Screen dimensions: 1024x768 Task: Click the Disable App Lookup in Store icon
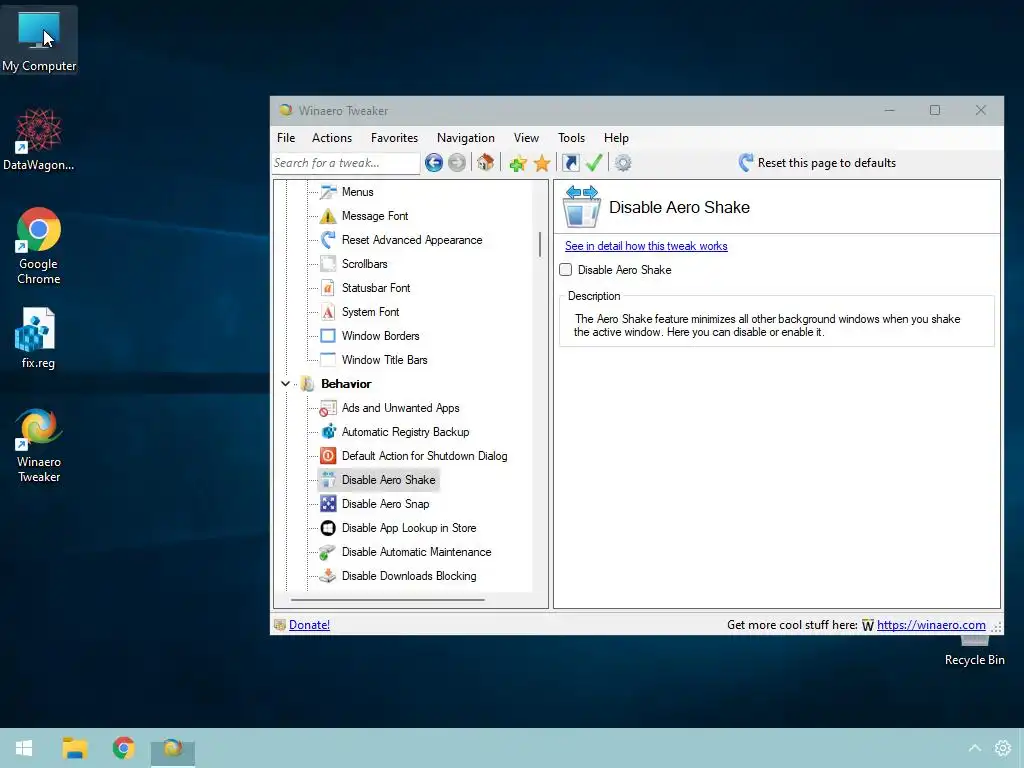coord(328,528)
